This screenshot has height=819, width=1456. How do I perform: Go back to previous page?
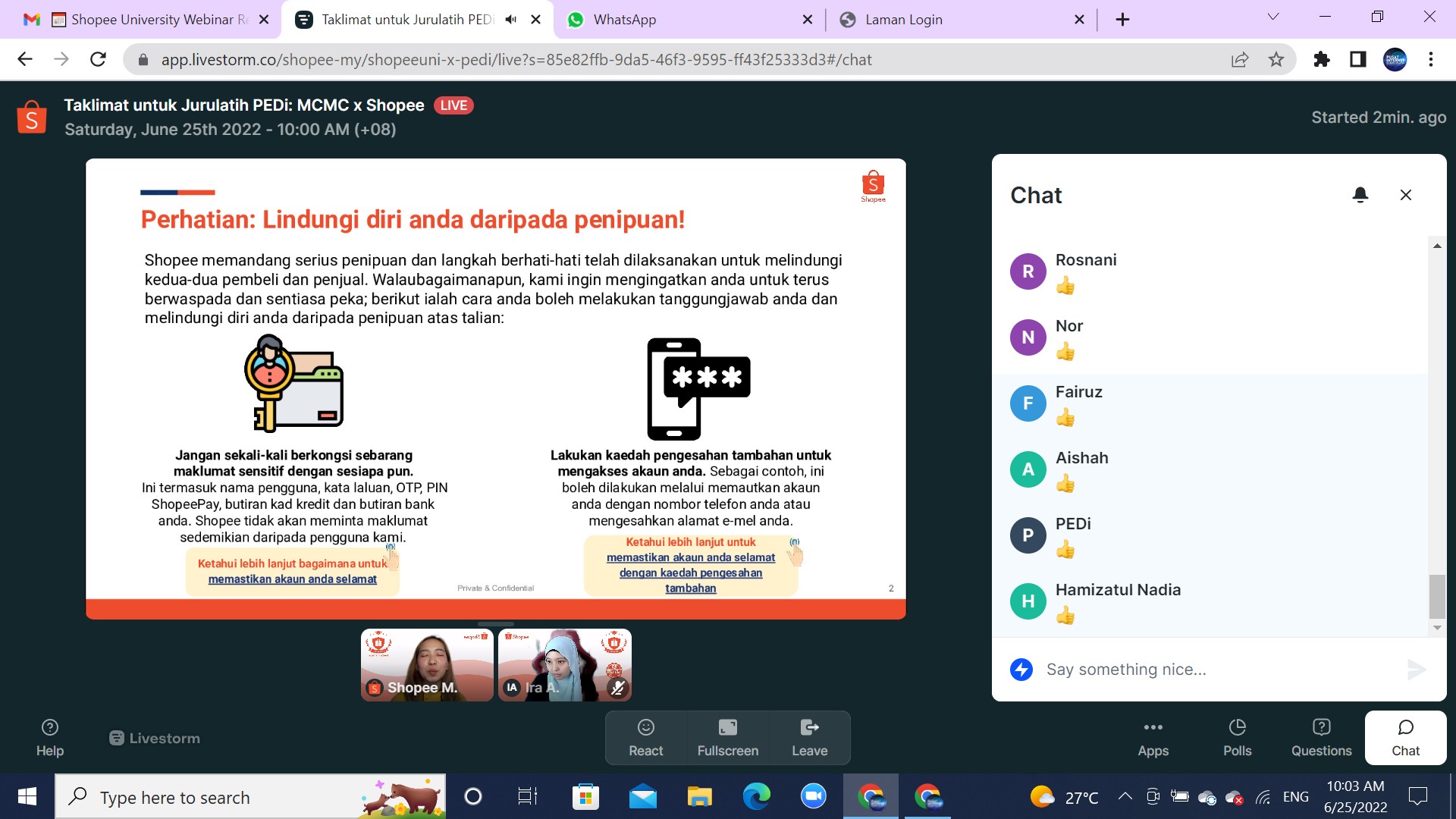[25, 59]
